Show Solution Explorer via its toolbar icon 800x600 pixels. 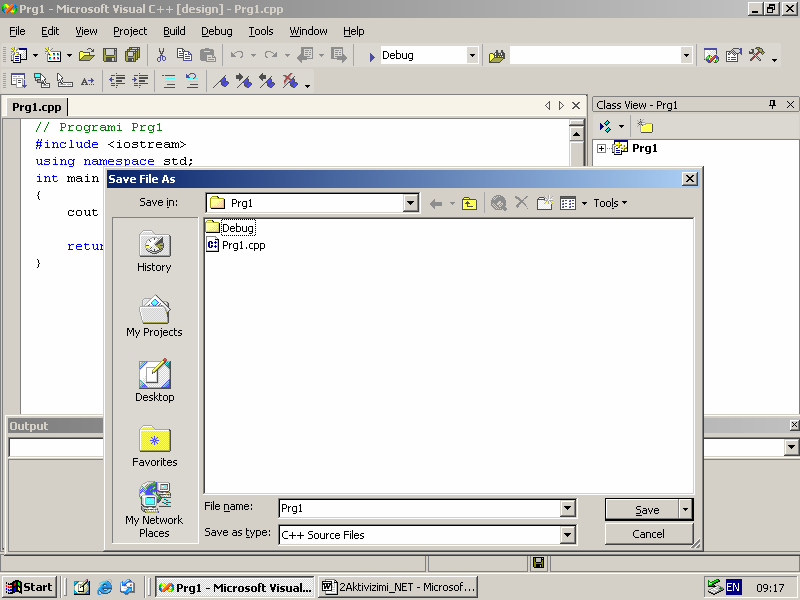[x=711, y=55]
